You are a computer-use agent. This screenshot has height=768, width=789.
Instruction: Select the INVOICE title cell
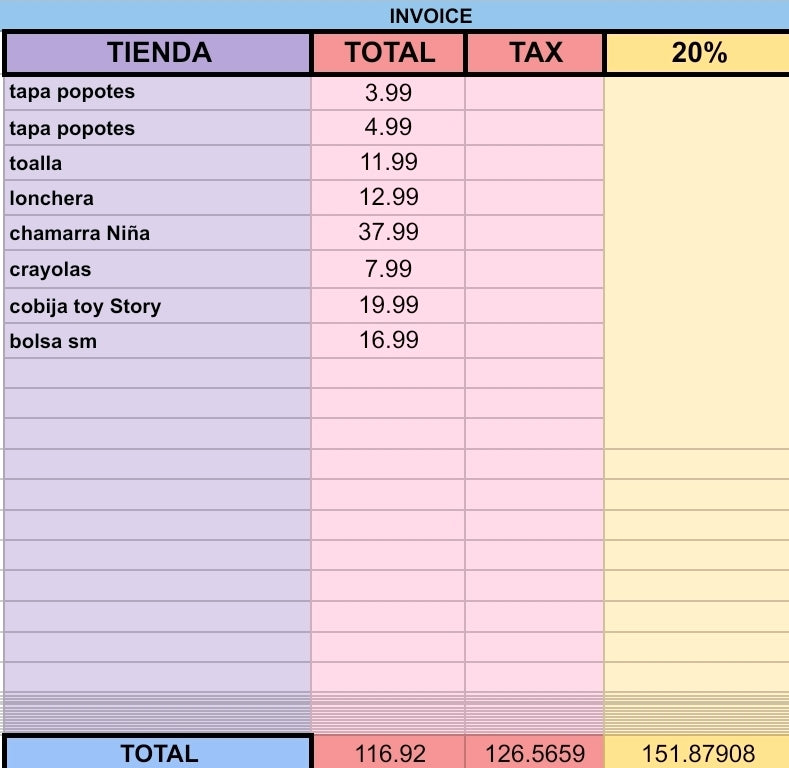(394, 15)
